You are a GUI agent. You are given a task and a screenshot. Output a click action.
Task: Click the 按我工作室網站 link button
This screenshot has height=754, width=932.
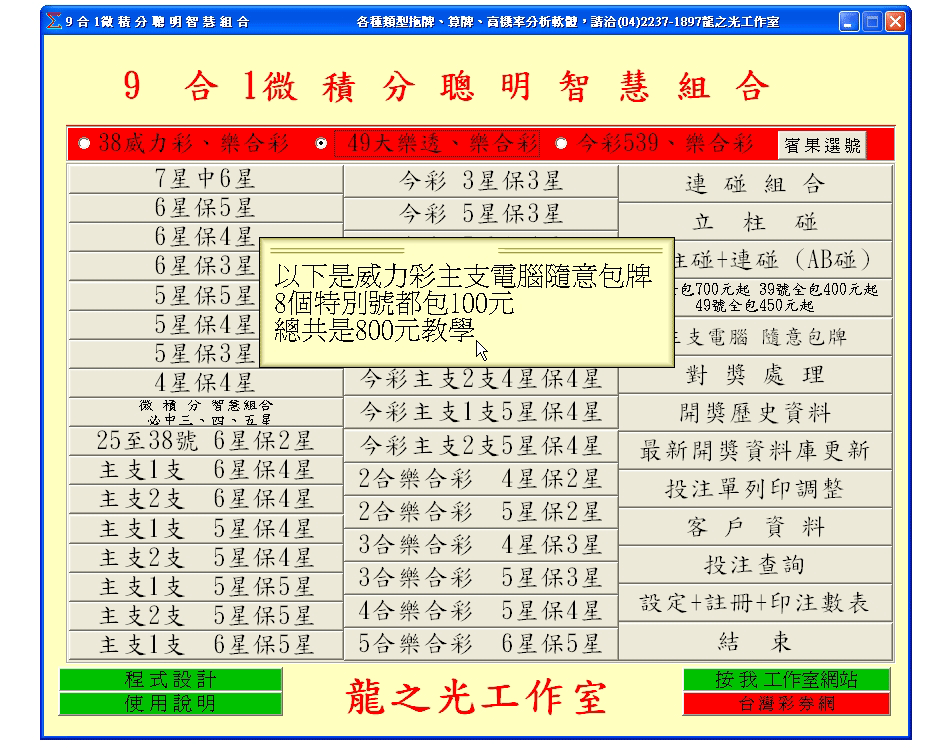tap(786, 680)
